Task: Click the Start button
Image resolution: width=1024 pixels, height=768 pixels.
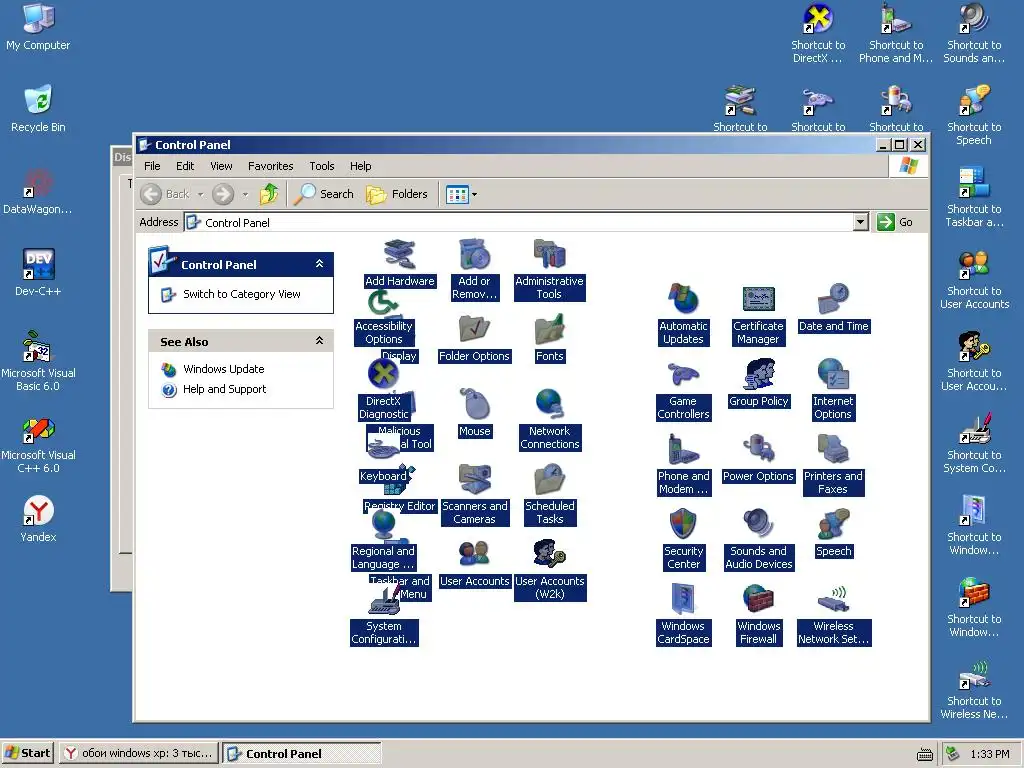Action: [27, 753]
